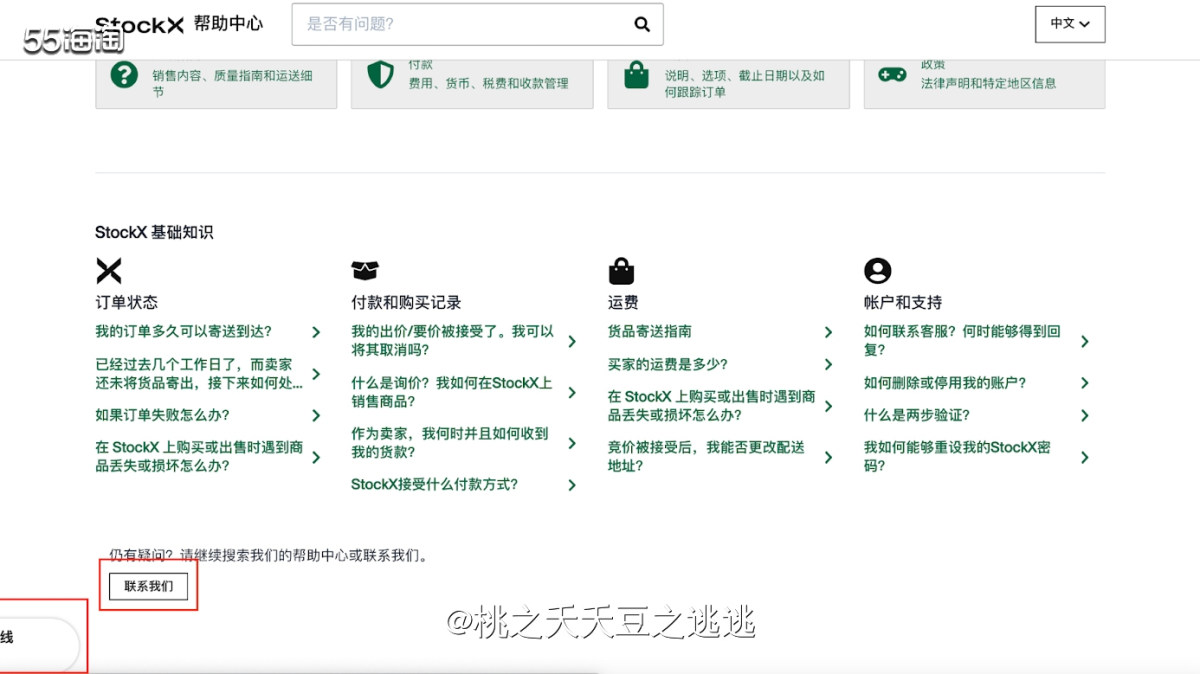
Task: Click the shopping bag icon above 运费
Action: click(x=621, y=270)
